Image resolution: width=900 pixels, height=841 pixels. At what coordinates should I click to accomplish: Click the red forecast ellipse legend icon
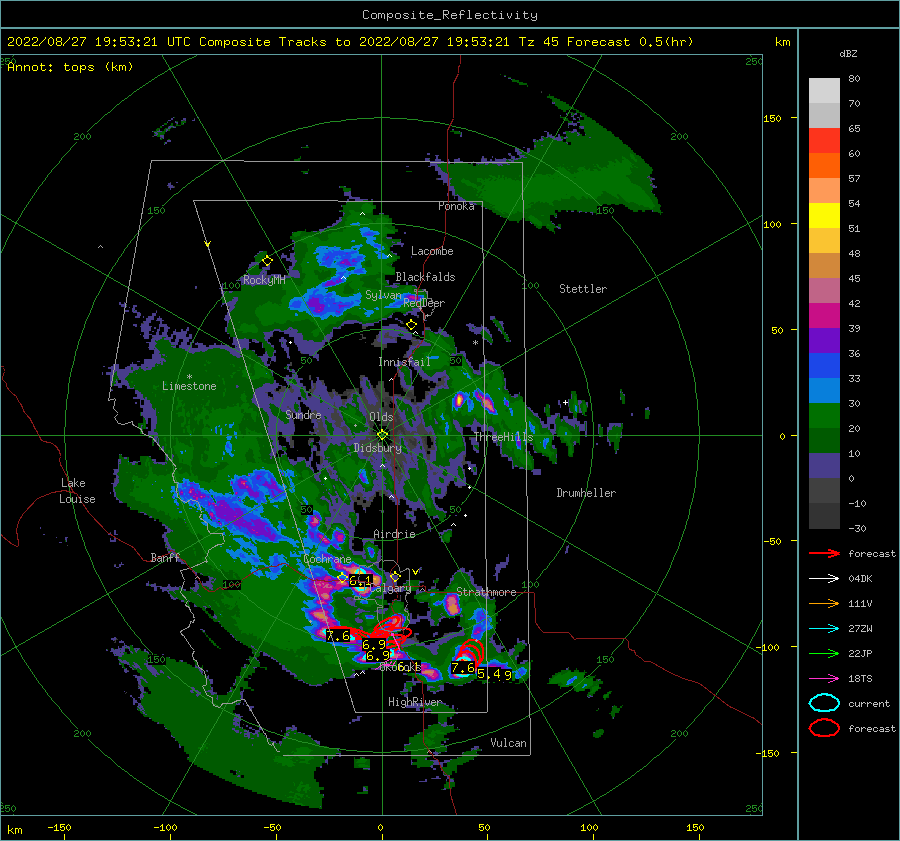824,728
